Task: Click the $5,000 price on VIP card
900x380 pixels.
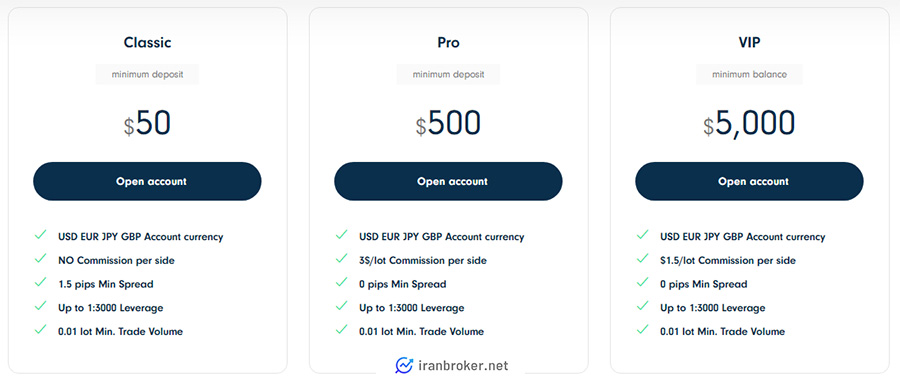Action: point(749,123)
